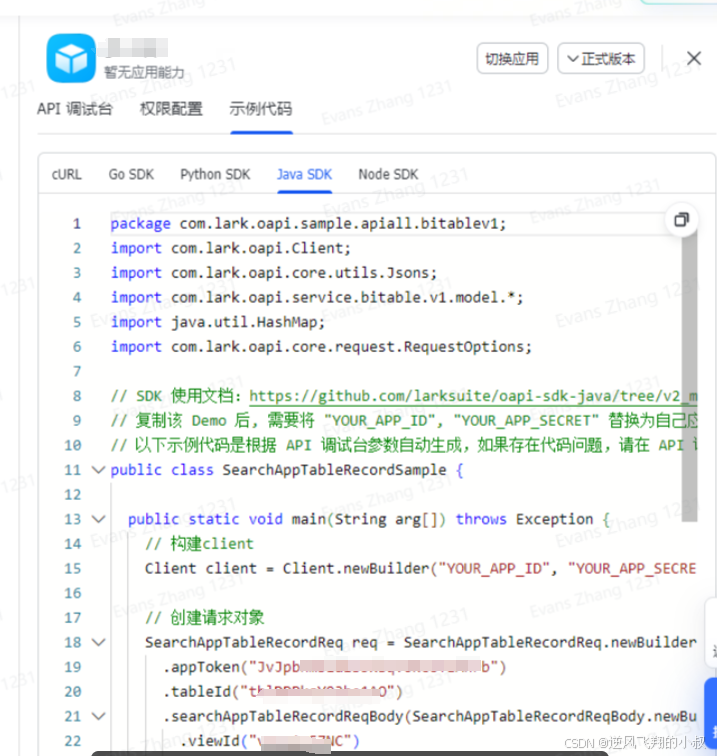Click the blue cube app icon
The width and height of the screenshot is (717, 756).
[71, 58]
